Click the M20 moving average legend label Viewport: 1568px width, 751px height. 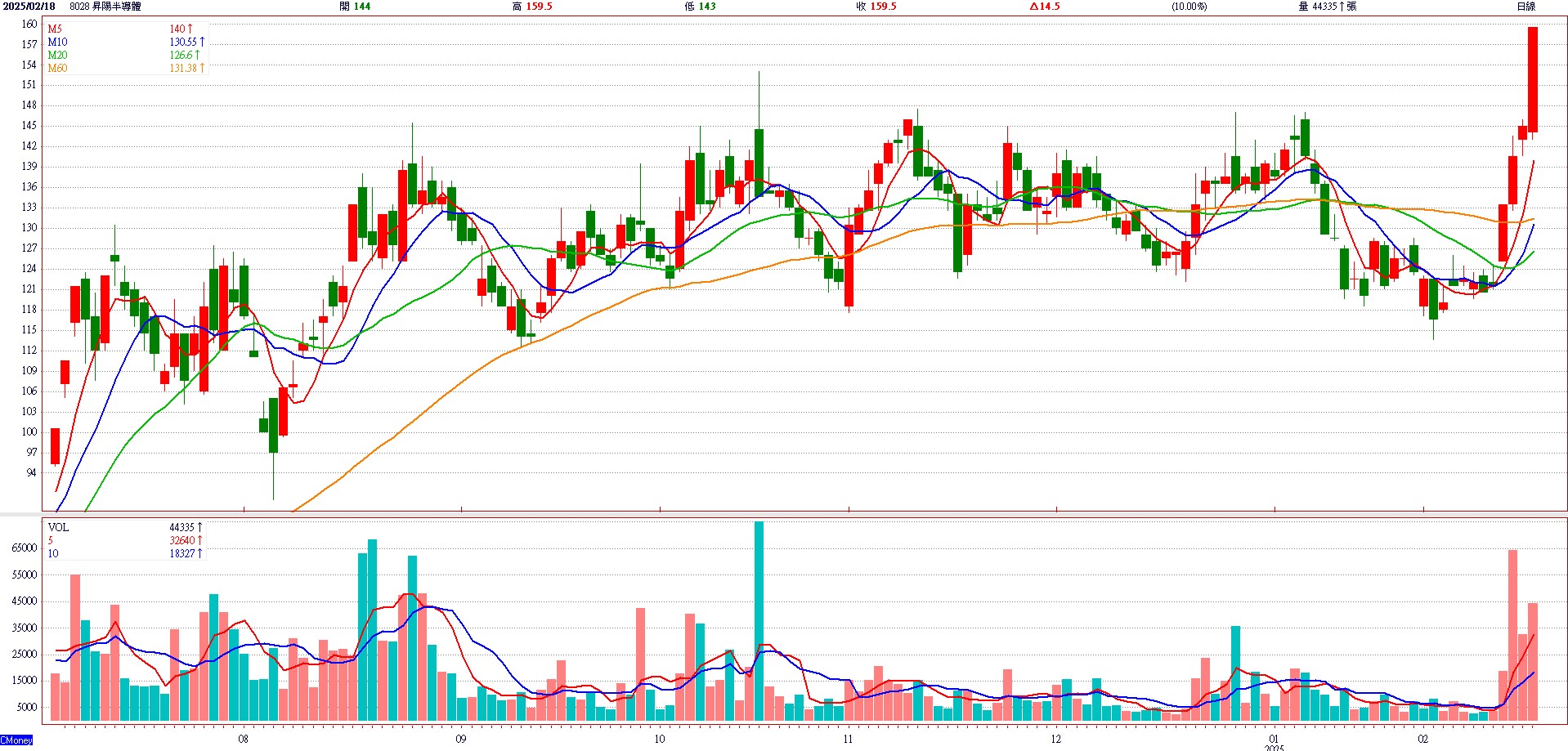pos(57,55)
